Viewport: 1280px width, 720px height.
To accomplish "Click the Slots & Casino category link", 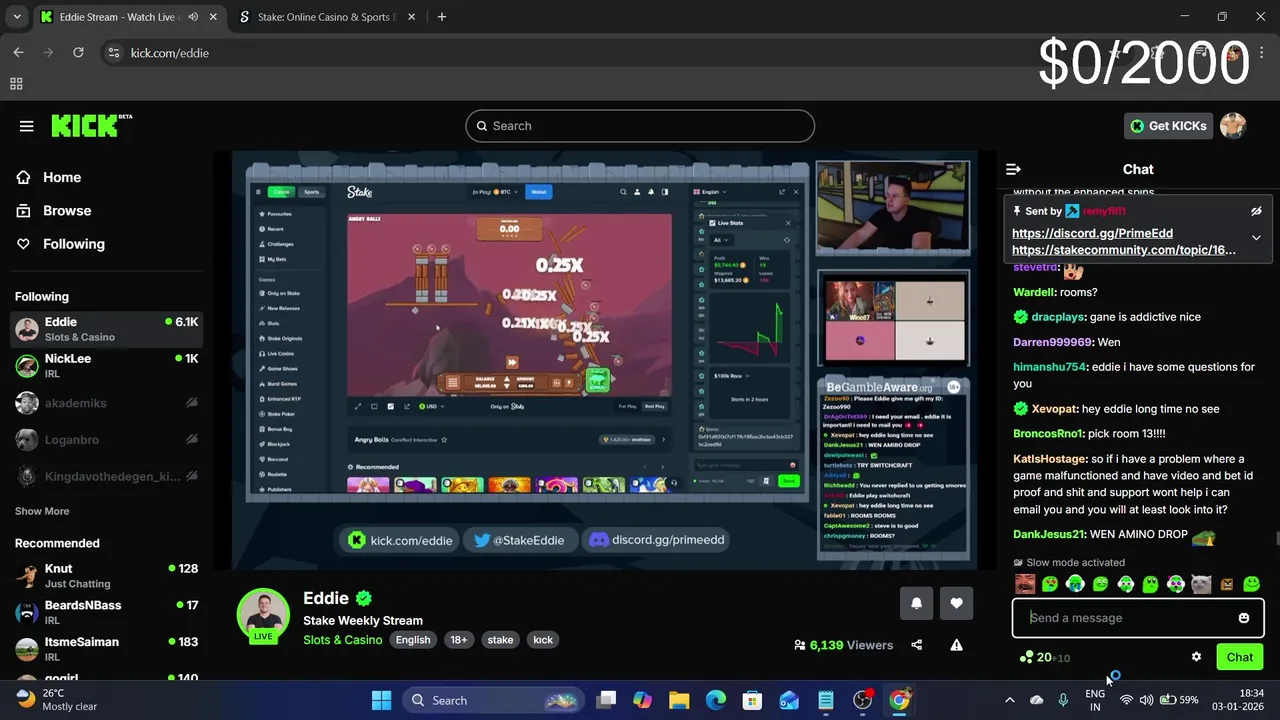I will (343, 640).
